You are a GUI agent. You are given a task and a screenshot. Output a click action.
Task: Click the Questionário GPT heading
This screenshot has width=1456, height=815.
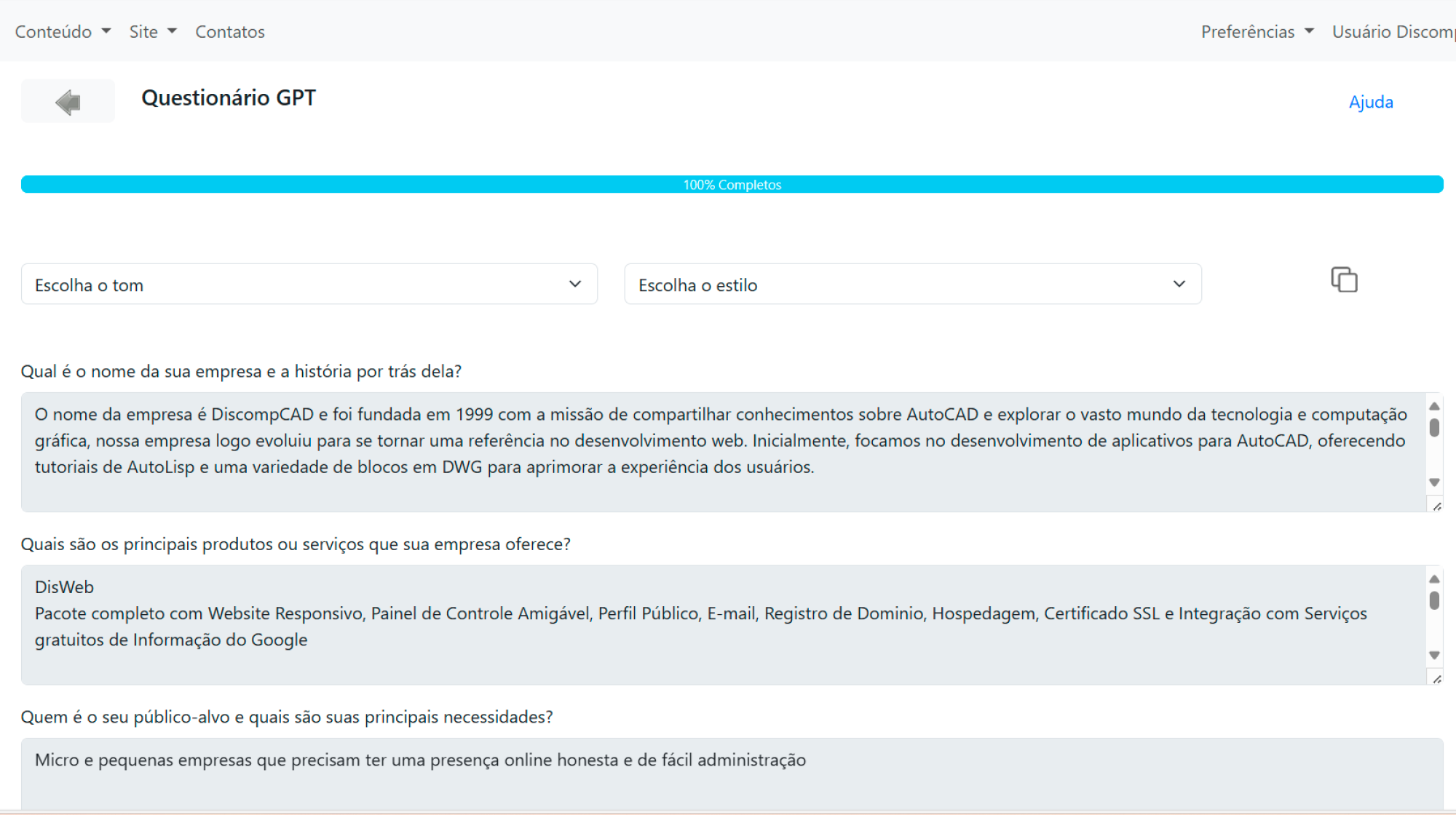[229, 98]
